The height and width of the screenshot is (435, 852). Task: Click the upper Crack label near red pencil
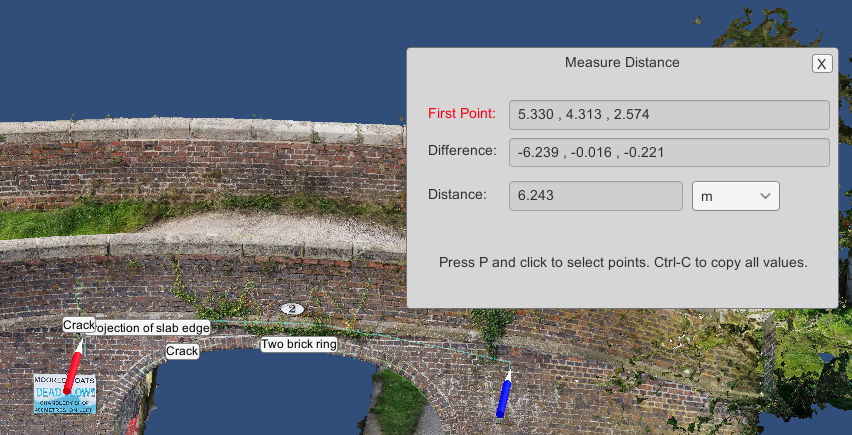point(79,325)
